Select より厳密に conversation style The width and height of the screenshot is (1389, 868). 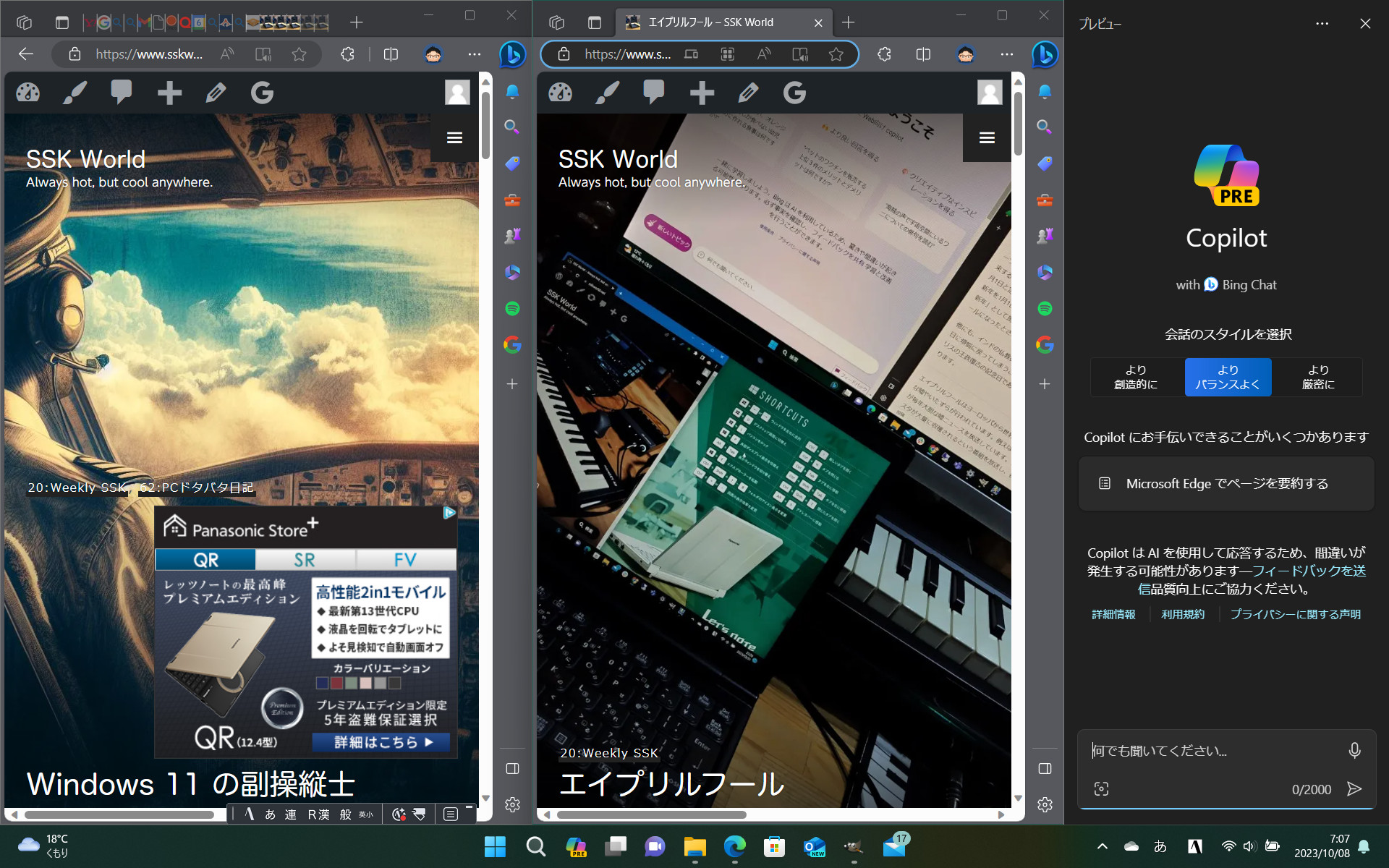coord(1318,377)
